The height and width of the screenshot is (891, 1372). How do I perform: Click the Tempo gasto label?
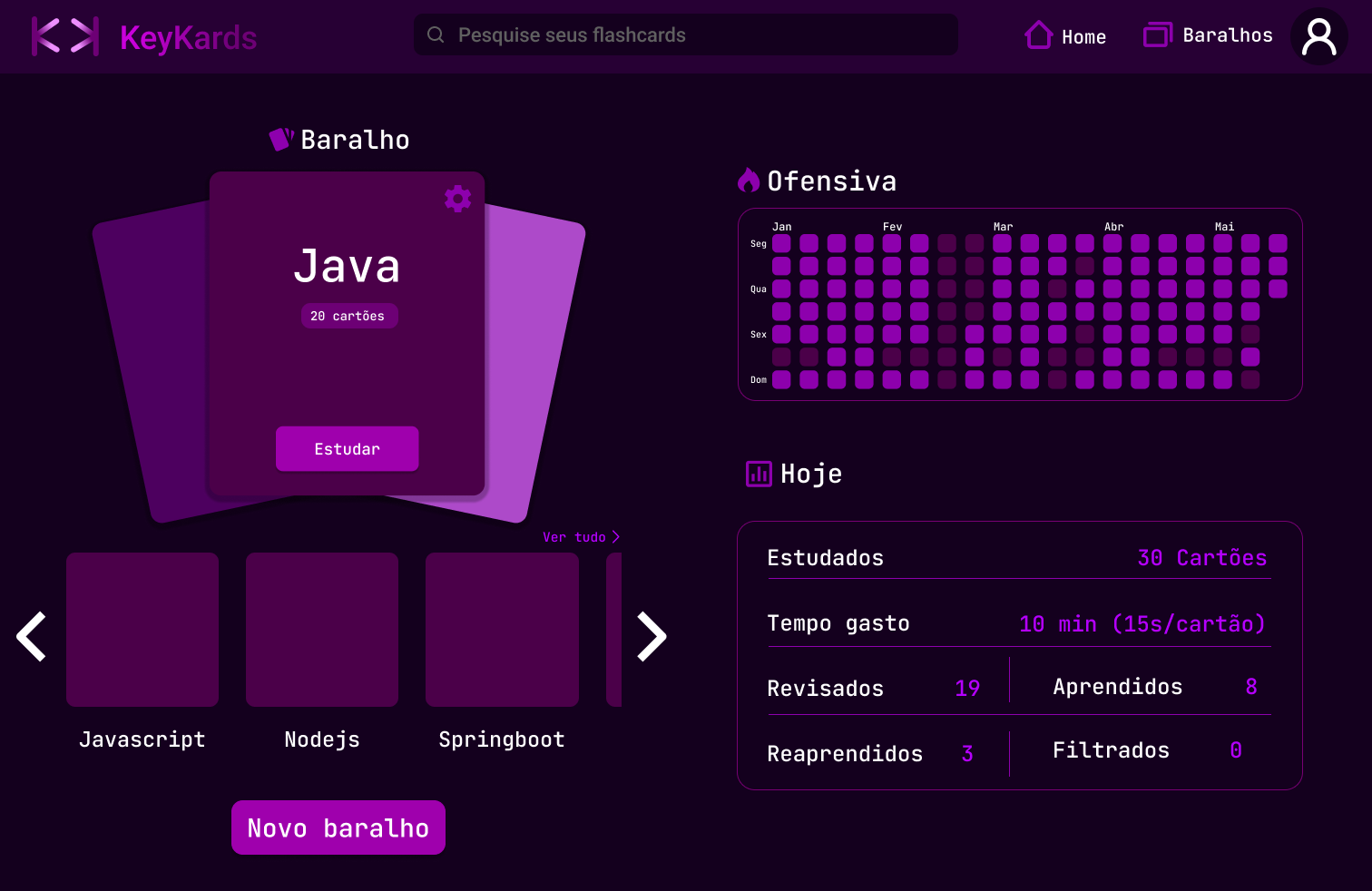[x=838, y=623]
